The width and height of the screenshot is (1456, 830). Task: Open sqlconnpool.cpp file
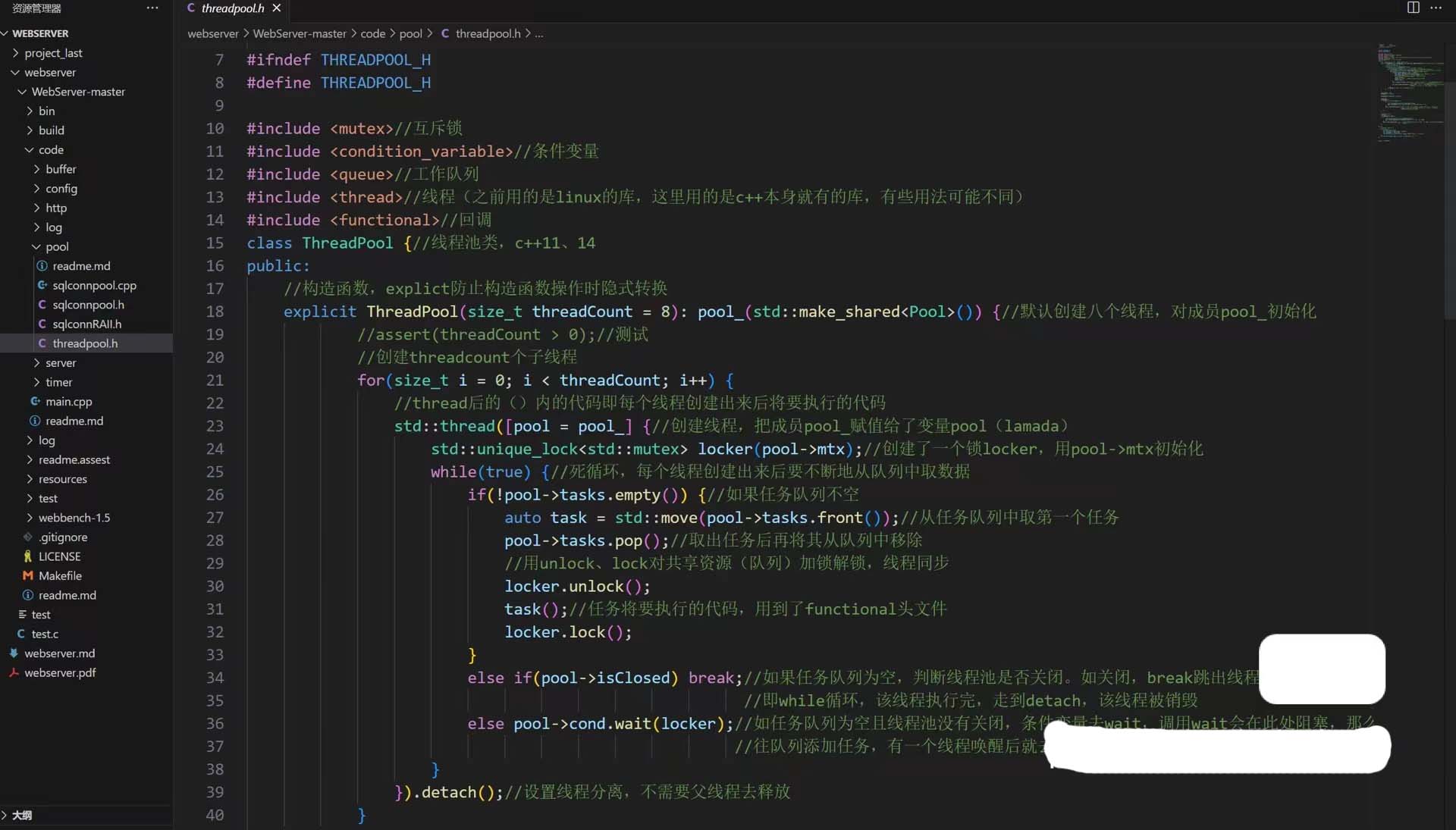(x=86, y=286)
